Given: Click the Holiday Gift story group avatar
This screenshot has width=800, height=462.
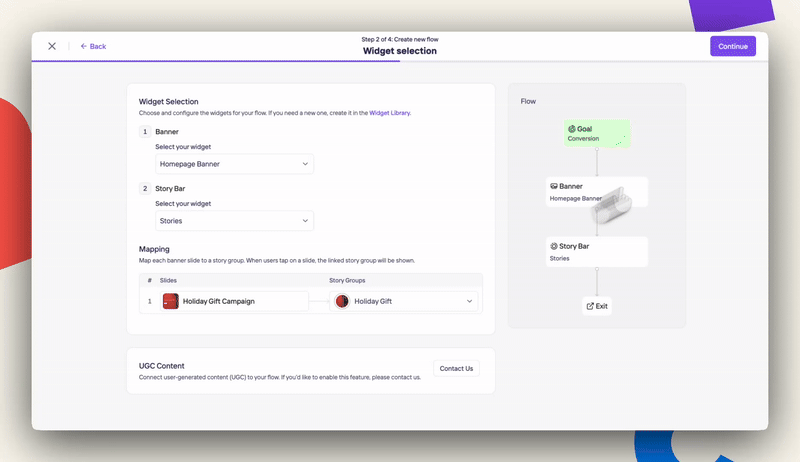Looking at the screenshot, I should click(342, 301).
